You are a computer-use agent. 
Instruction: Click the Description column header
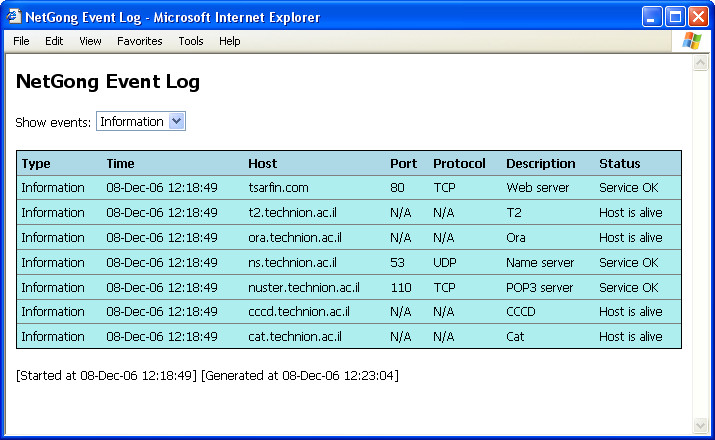click(541, 164)
